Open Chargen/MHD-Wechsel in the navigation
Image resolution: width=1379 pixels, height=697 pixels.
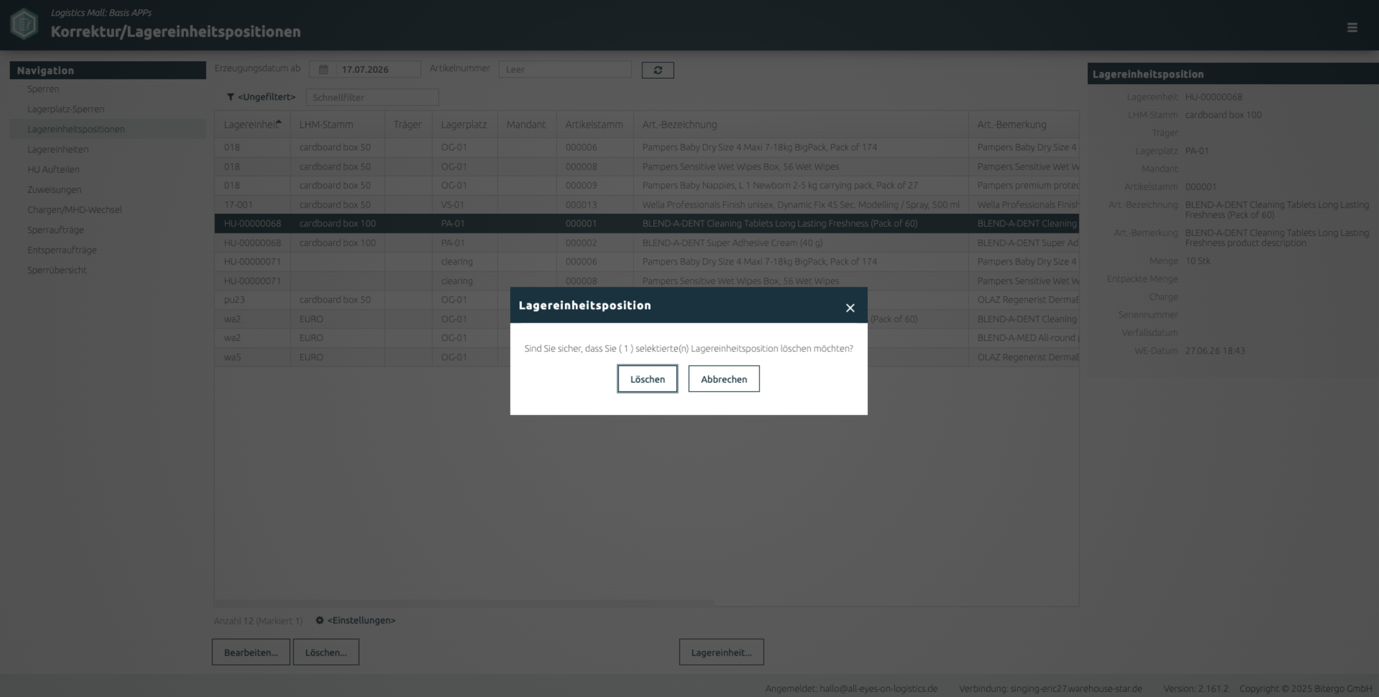[x=74, y=210]
